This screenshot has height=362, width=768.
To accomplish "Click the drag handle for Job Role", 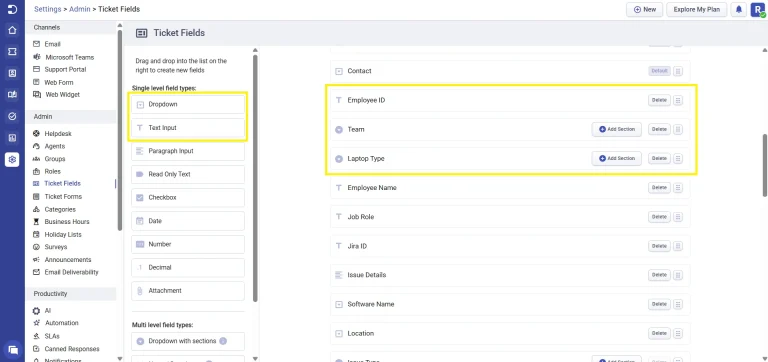I will coord(678,217).
